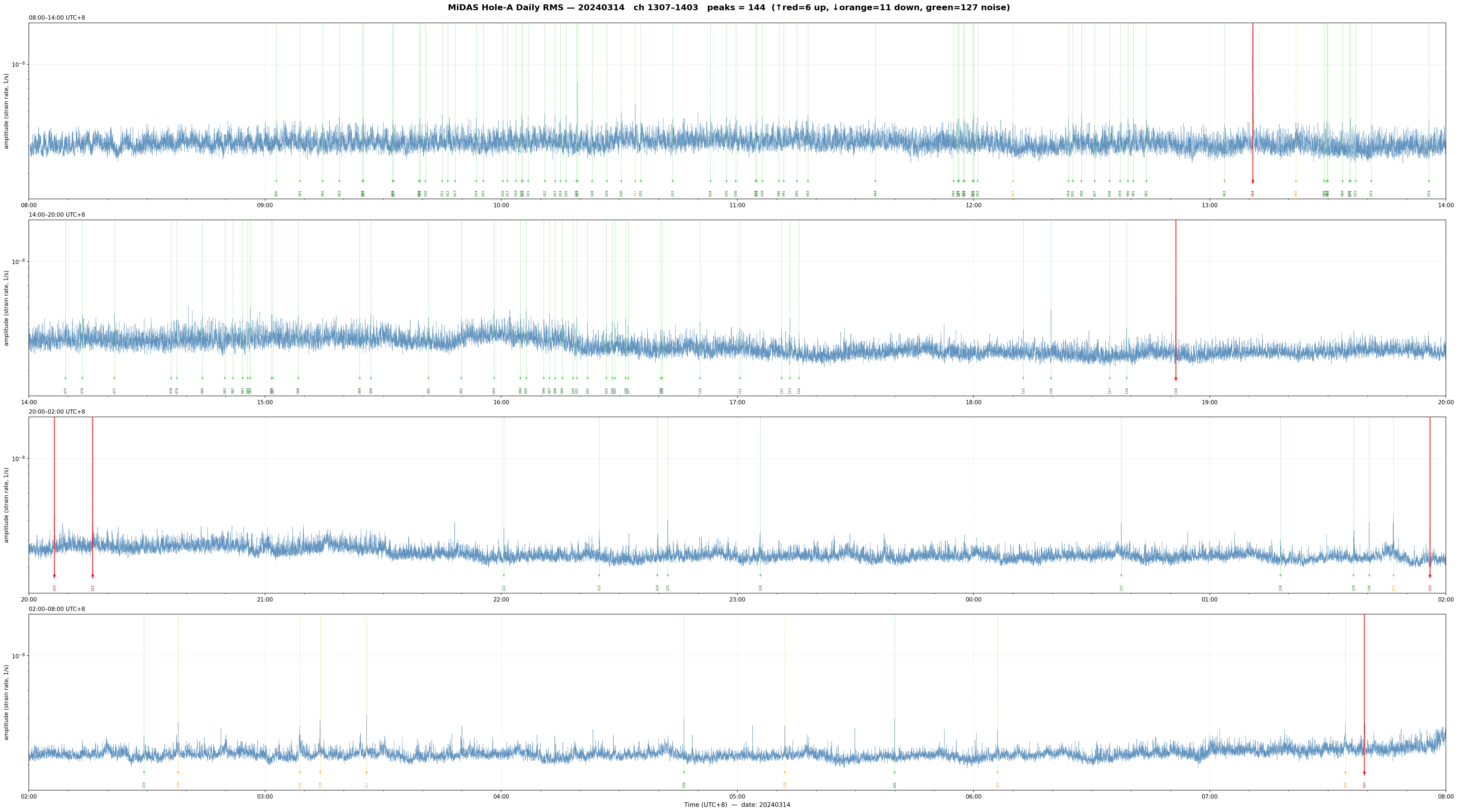Select the '20:00–02:00 UTC+8' panel title
The height and width of the screenshot is (812, 1458).
57,412
